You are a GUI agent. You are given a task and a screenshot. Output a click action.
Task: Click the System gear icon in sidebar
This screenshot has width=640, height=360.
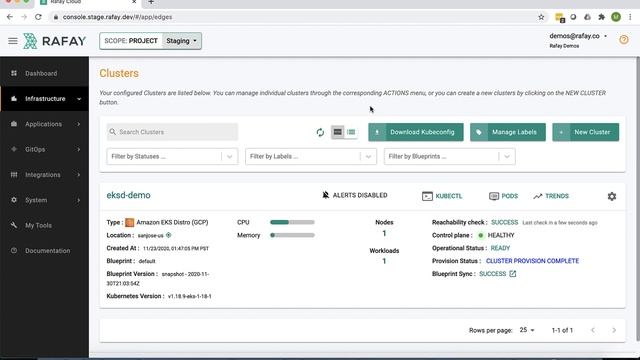pyautogui.click(x=14, y=200)
